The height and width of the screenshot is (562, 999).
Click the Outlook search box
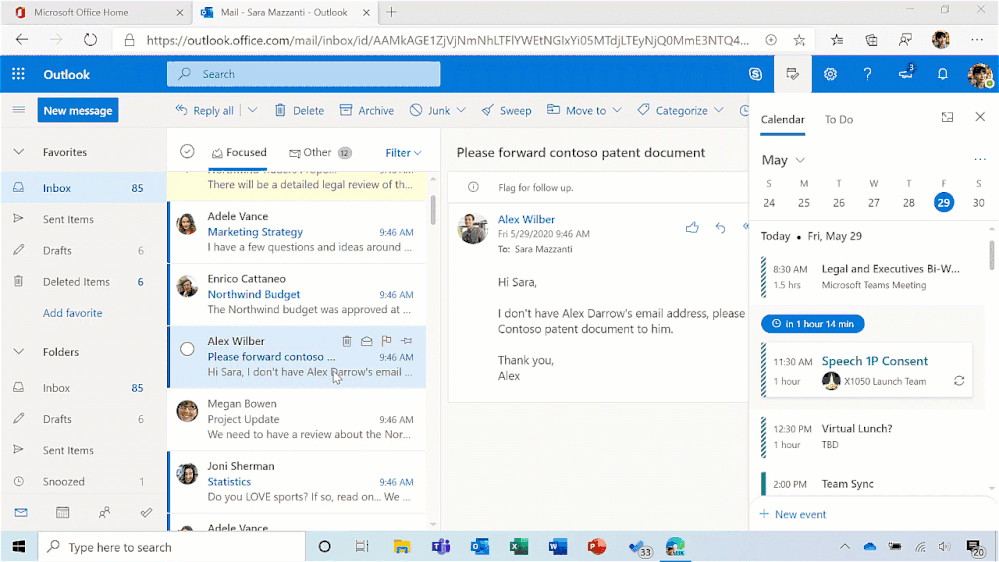[303, 74]
